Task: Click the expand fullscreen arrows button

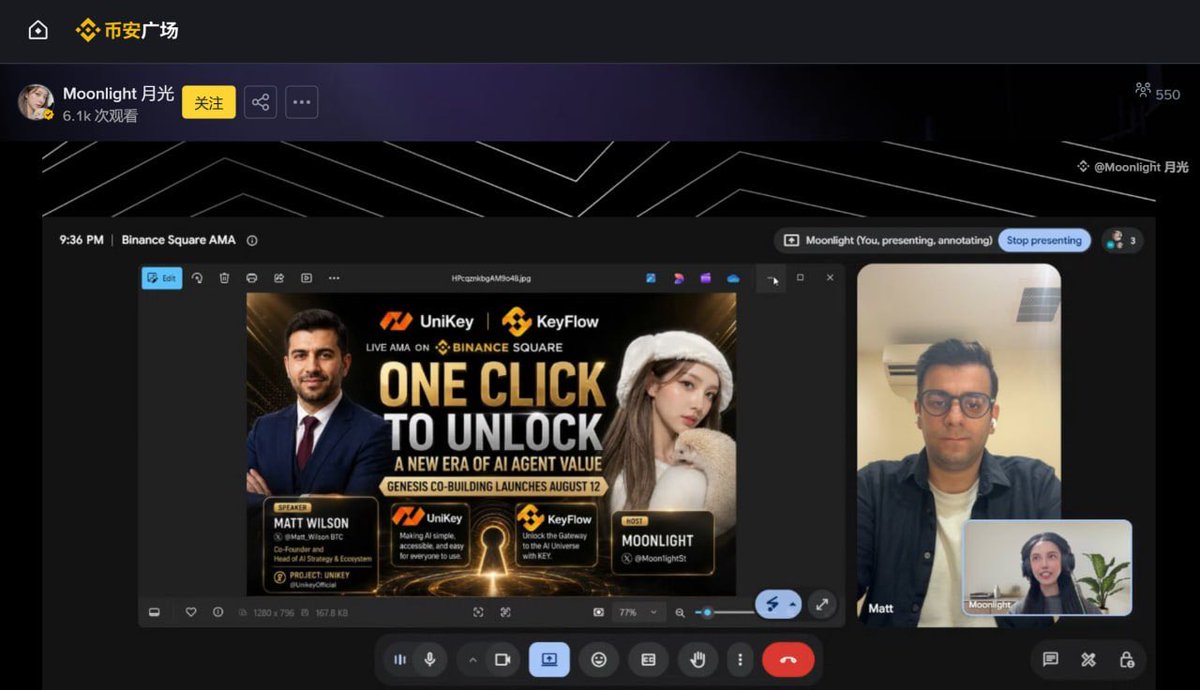Action: [x=821, y=604]
